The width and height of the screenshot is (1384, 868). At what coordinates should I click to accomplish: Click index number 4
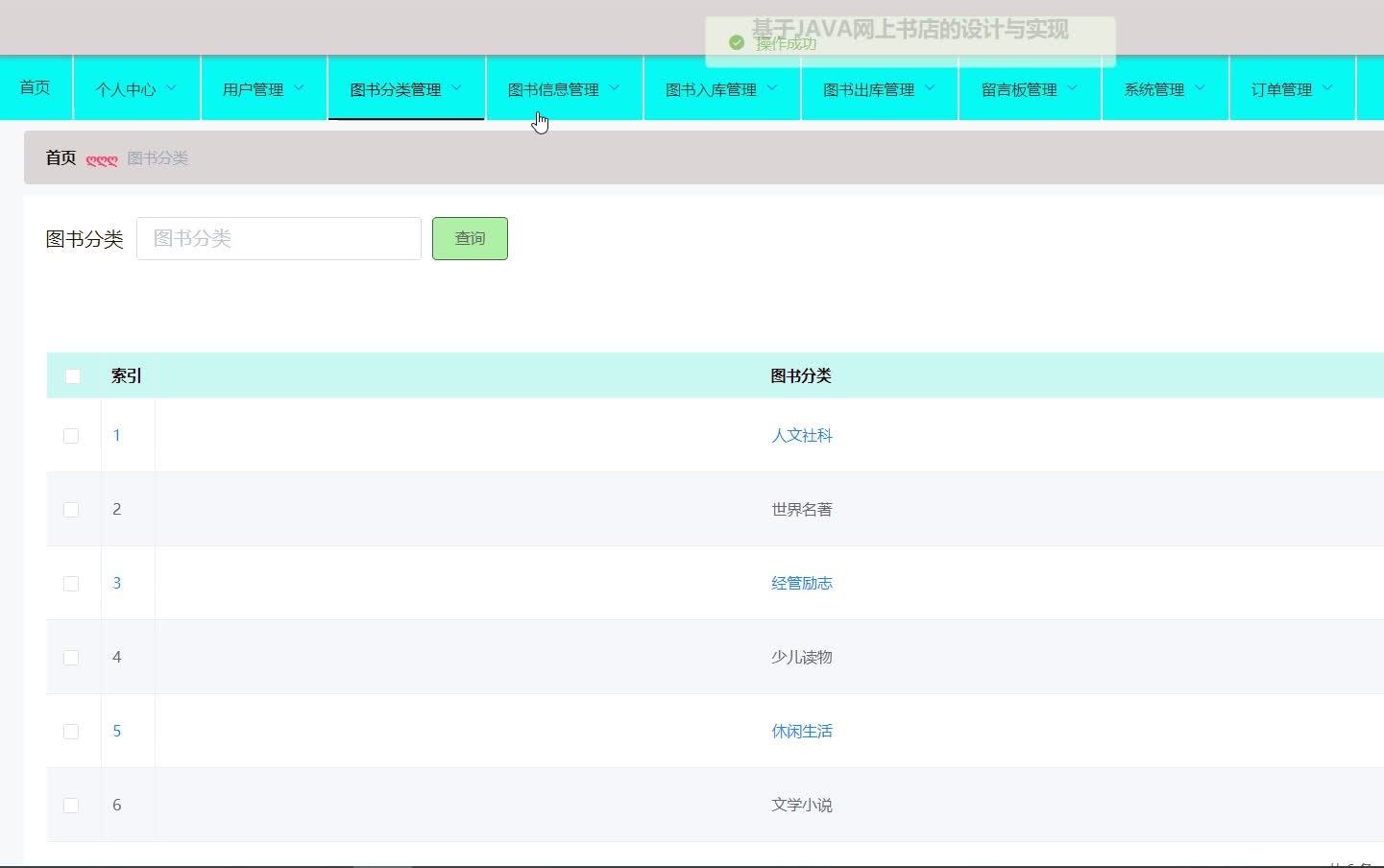click(117, 658)
